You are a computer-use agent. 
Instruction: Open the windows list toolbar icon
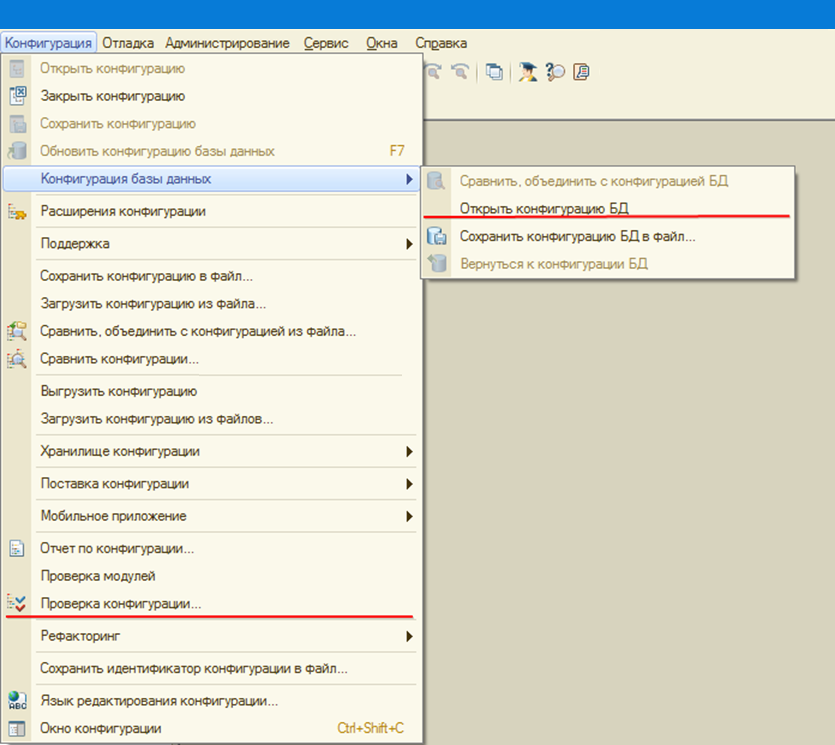pos(495,71)
